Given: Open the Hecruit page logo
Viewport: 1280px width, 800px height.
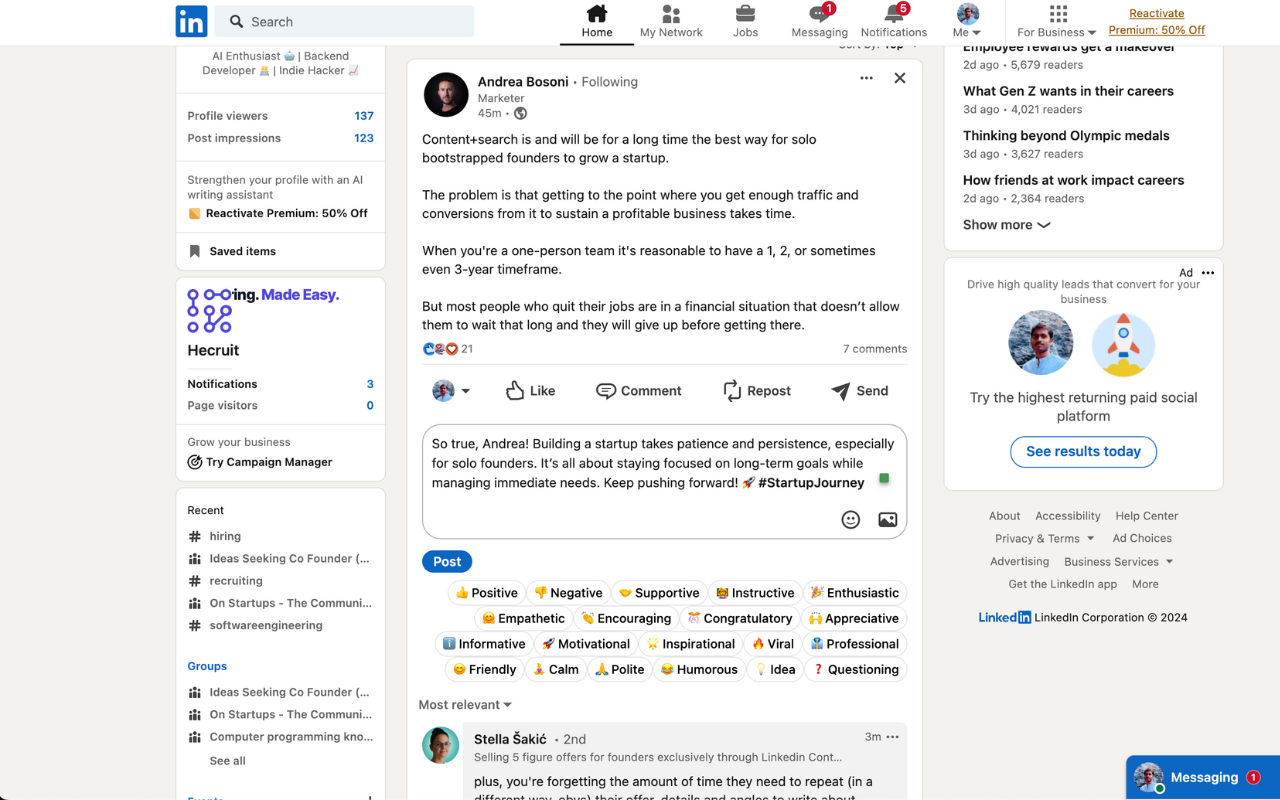Looking at the screenshot, I should (x=210, y=311).
